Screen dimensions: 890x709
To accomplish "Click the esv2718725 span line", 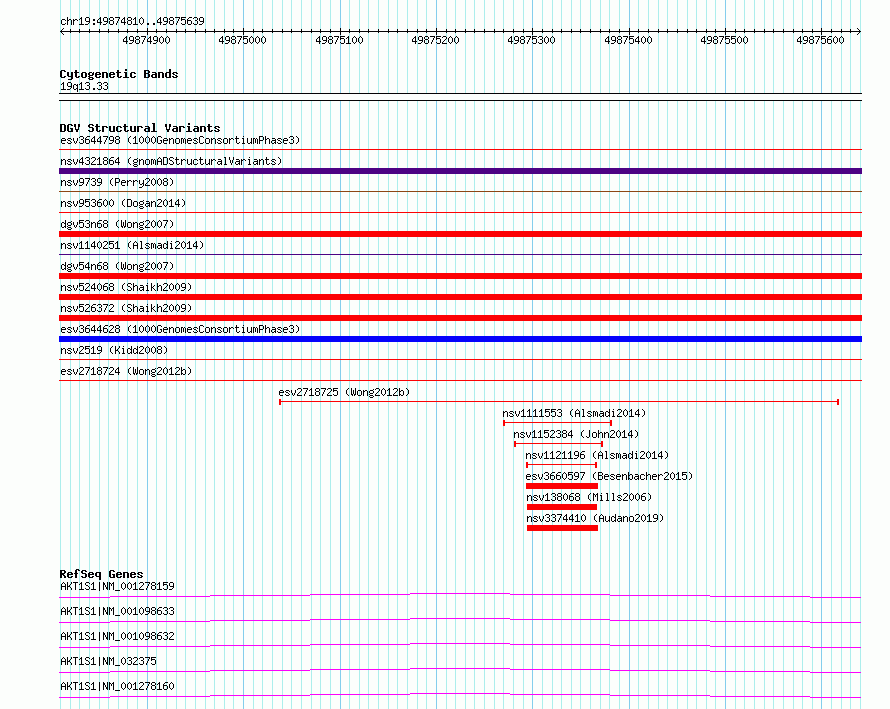I will click(x=559, y=402).
